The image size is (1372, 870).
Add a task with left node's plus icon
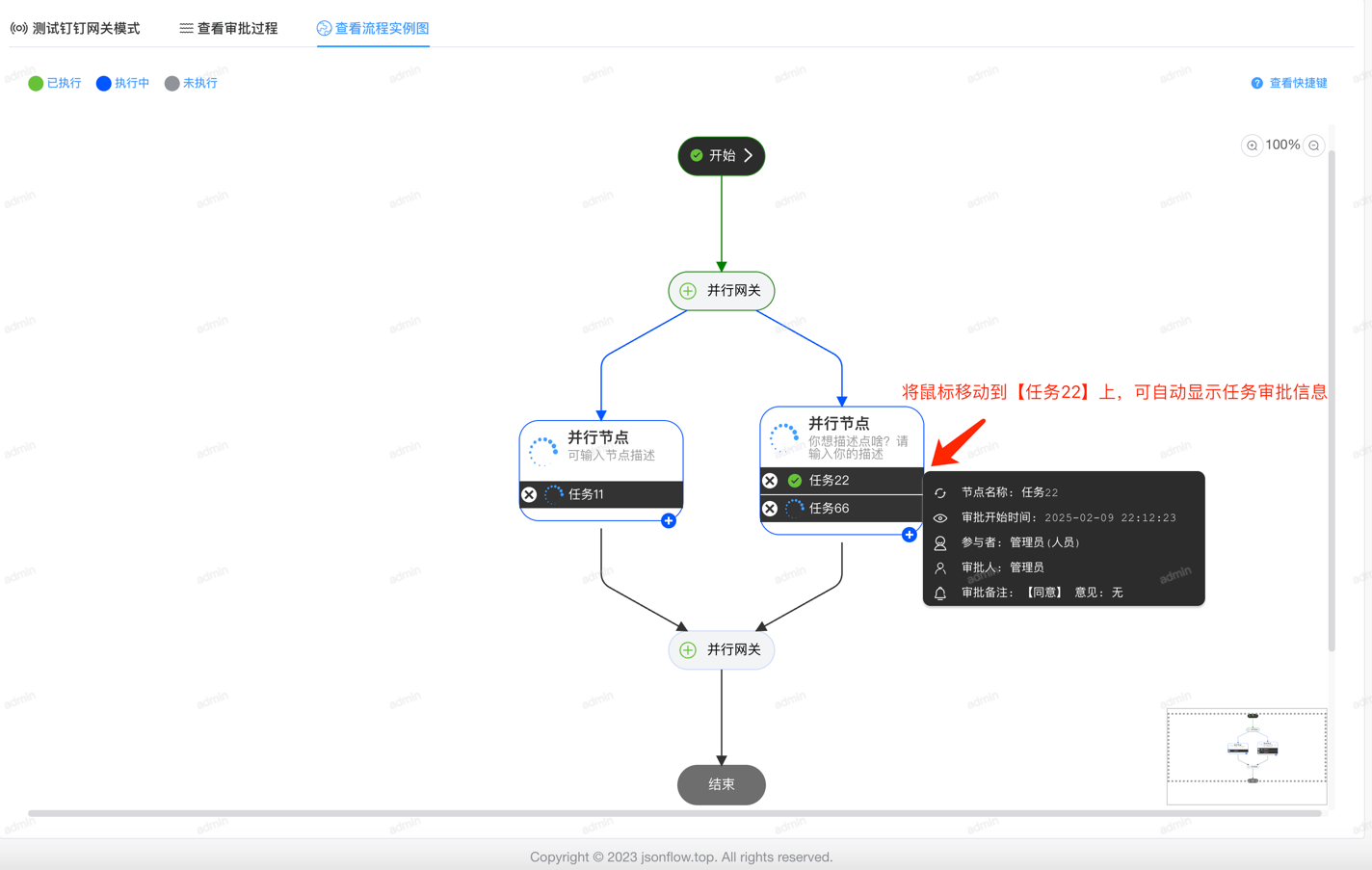668,521
